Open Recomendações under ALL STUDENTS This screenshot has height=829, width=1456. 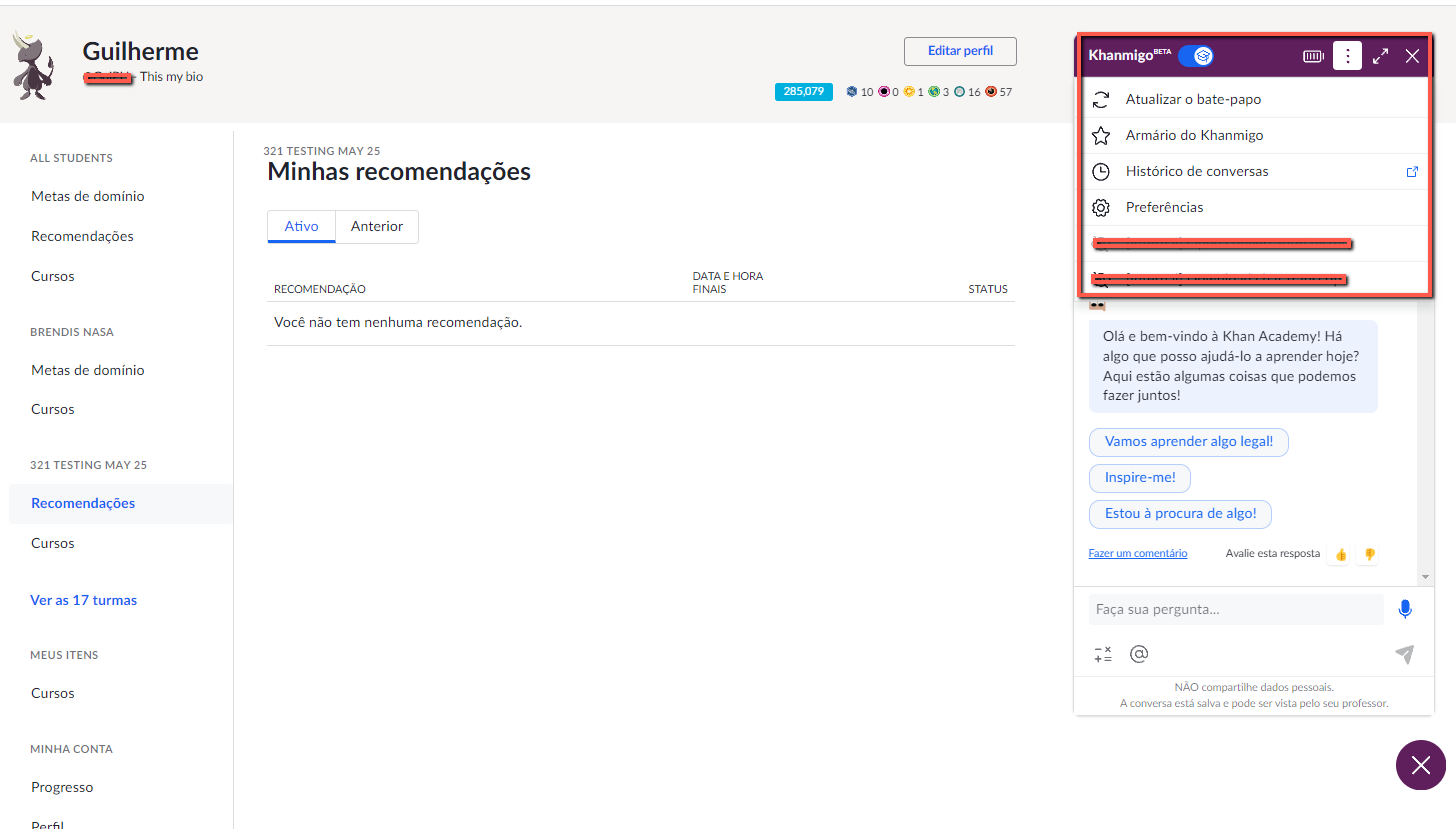tap(82, 236)
